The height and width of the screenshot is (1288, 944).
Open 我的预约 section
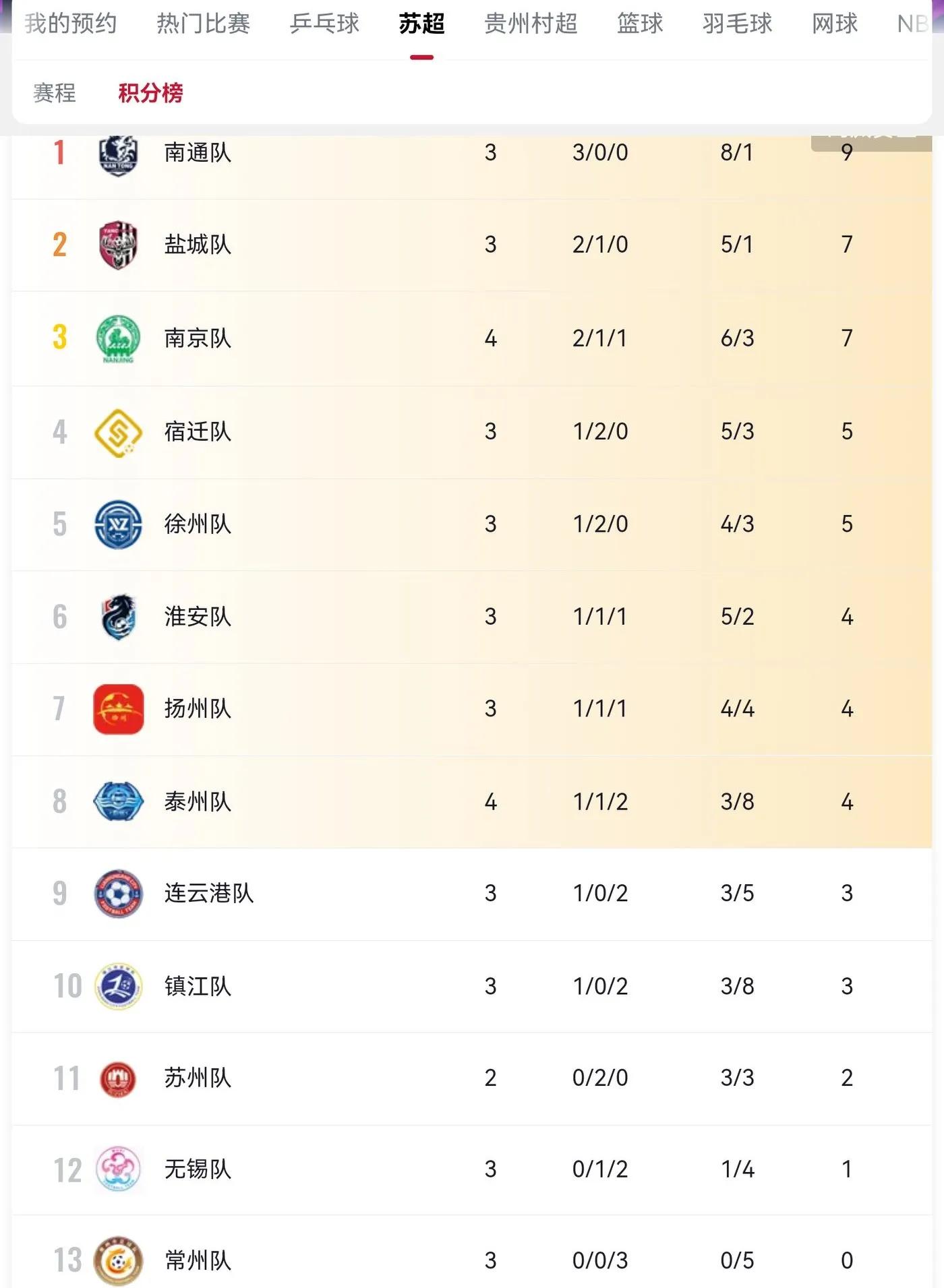[x=70, y=24]
